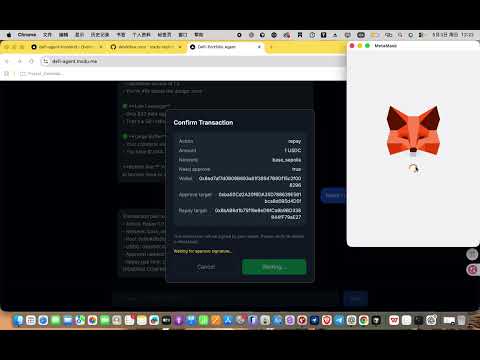The height and width of the screenshot is (360, 480).
Task: Open Google Chrome from the Dock
Action: 364,320
